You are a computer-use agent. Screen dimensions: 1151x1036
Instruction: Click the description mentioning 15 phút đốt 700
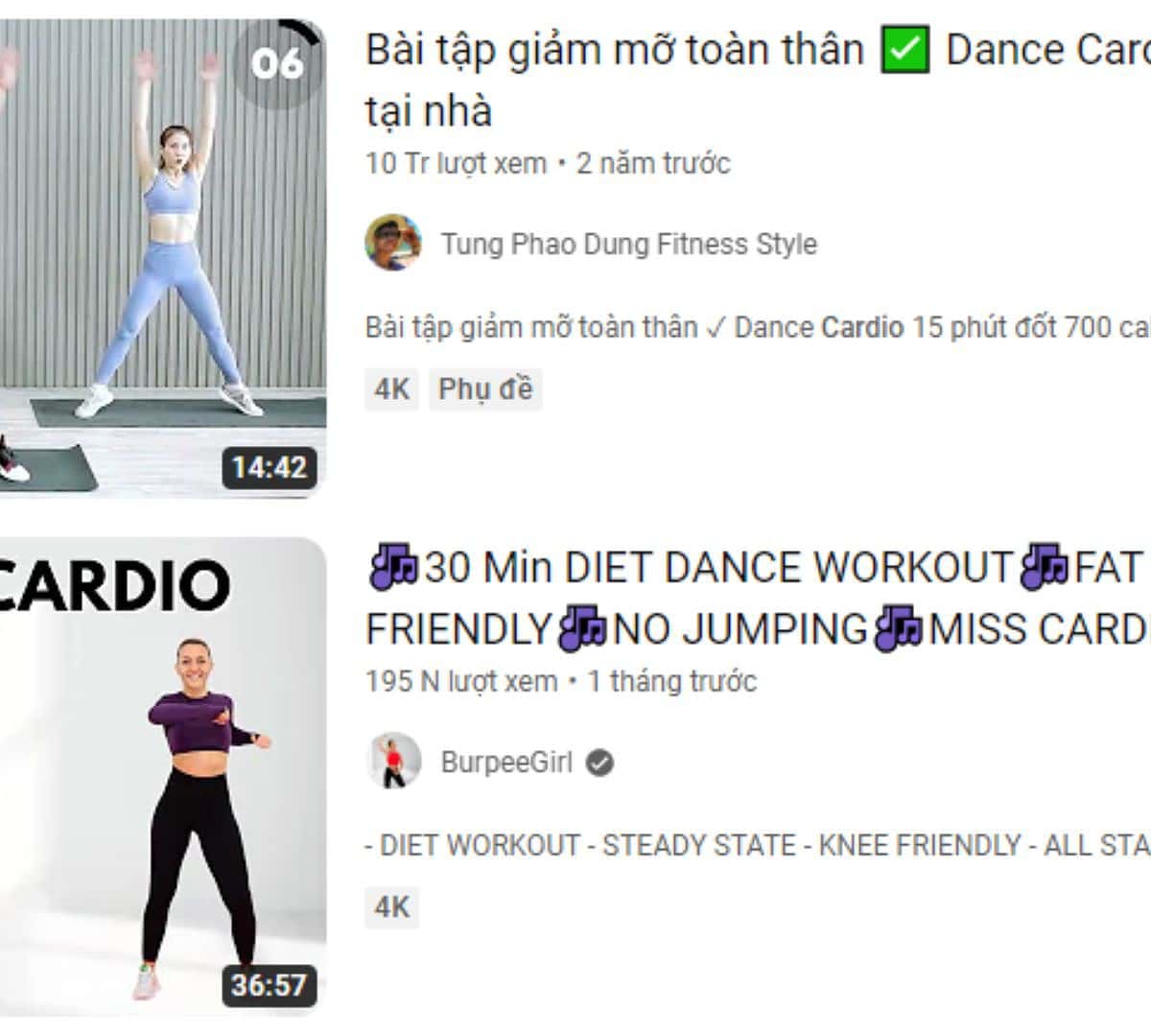pyautogui.click(x=758, y=328)
